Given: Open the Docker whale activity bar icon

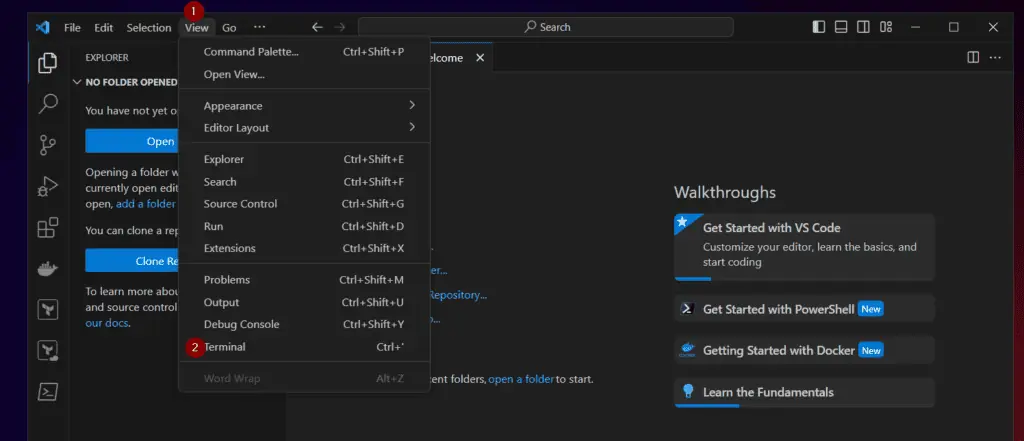Looking at the screenshot, I should (x=47, y=269).
